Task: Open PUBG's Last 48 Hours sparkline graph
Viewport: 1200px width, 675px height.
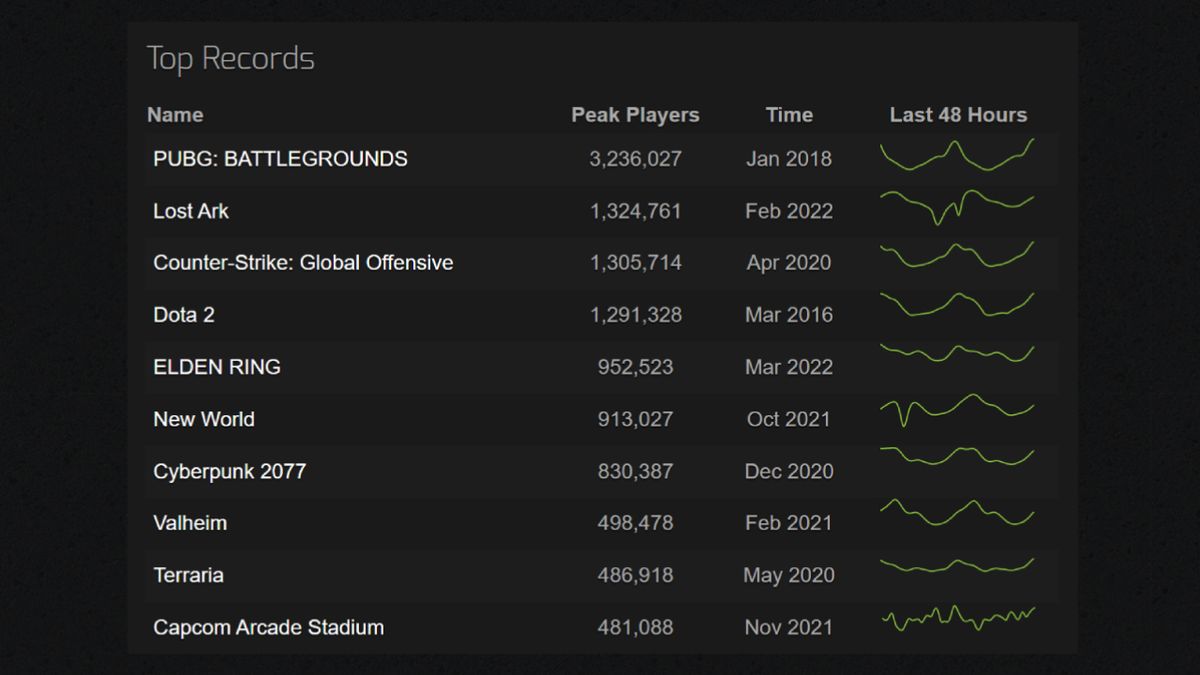Action: click(958, 156)
